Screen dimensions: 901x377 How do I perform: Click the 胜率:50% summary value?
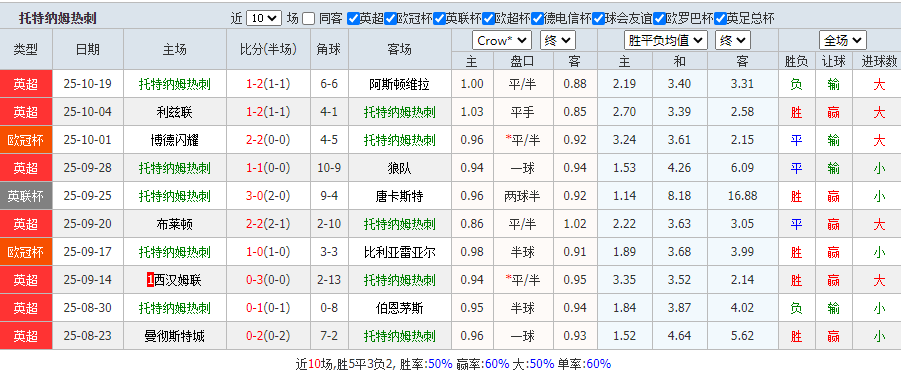point(426,364)
